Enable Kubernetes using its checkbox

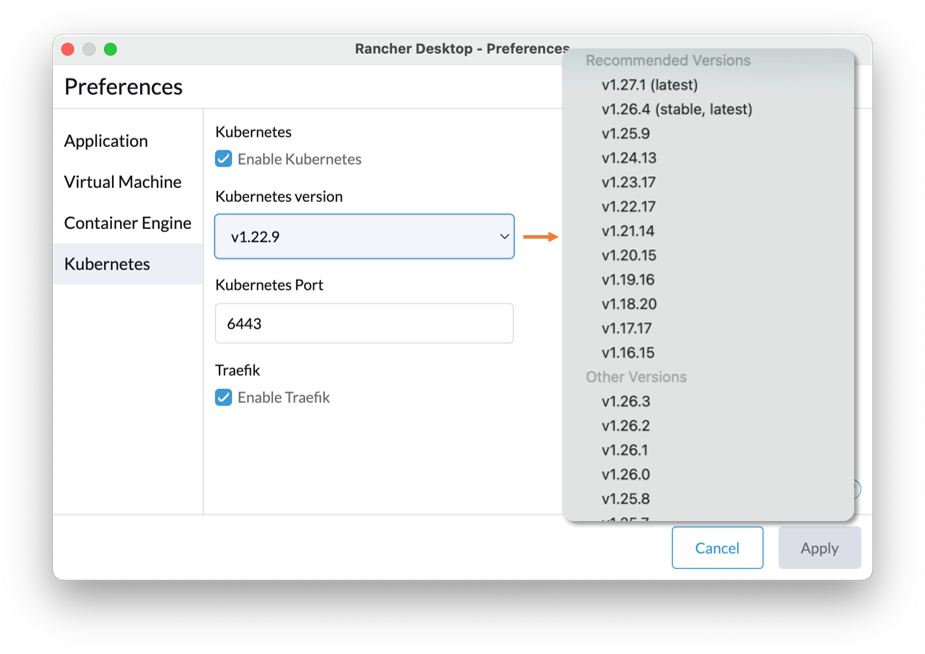(222, 158)
